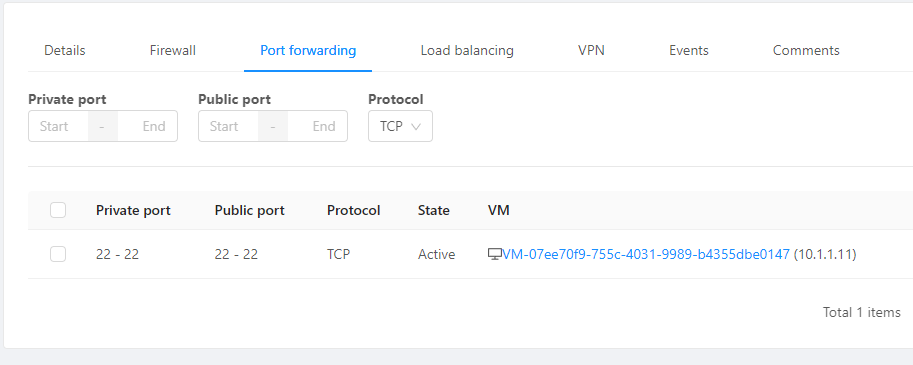The height and width of the screenshot is (365, 913).
Task: Focus the Private port End field
Action: tap(148, 126)
